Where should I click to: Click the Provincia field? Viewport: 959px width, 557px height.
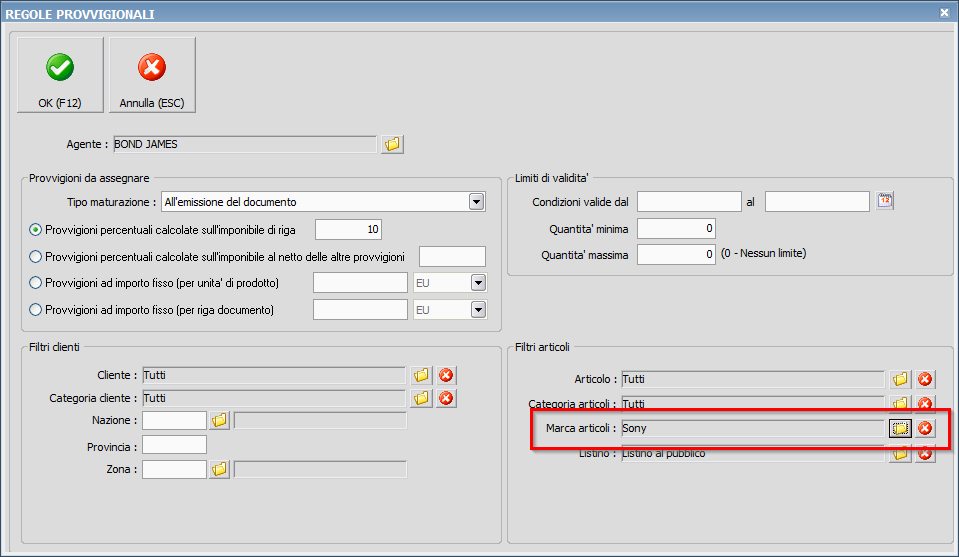click(174, 445)
